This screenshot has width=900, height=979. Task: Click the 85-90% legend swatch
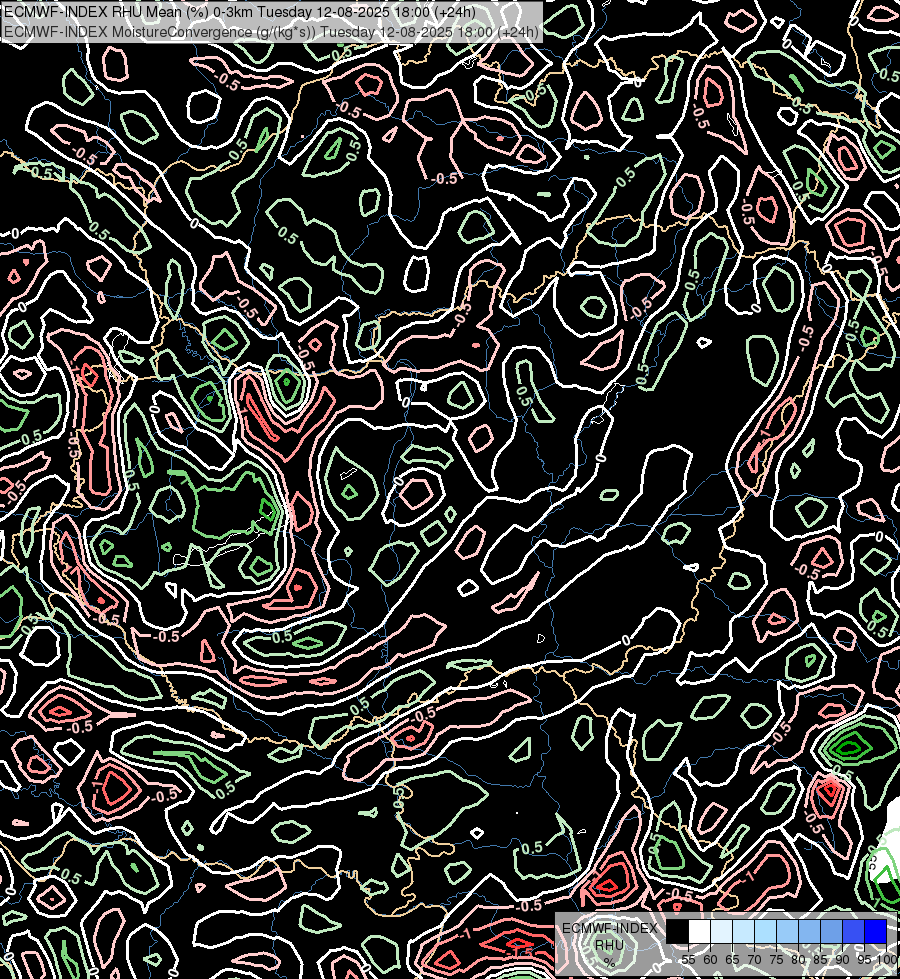coord(831,931)
